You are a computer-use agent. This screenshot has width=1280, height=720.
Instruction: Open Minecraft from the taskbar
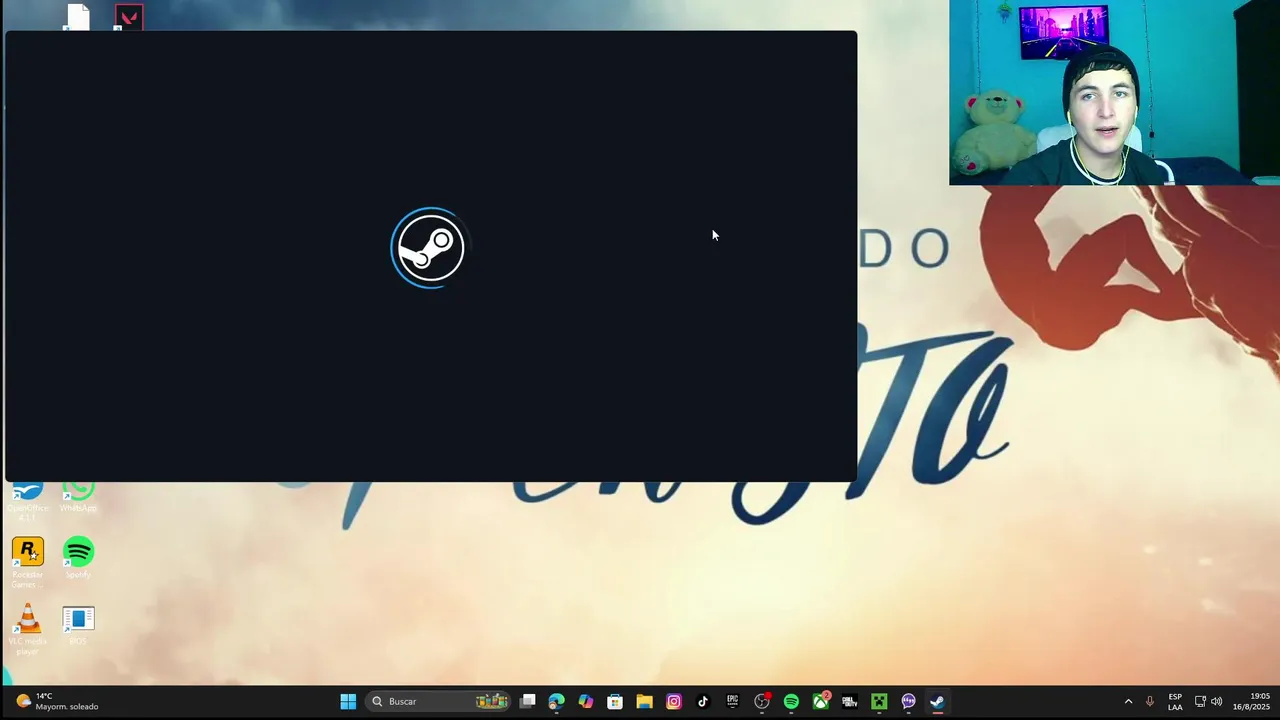[879, 702]
